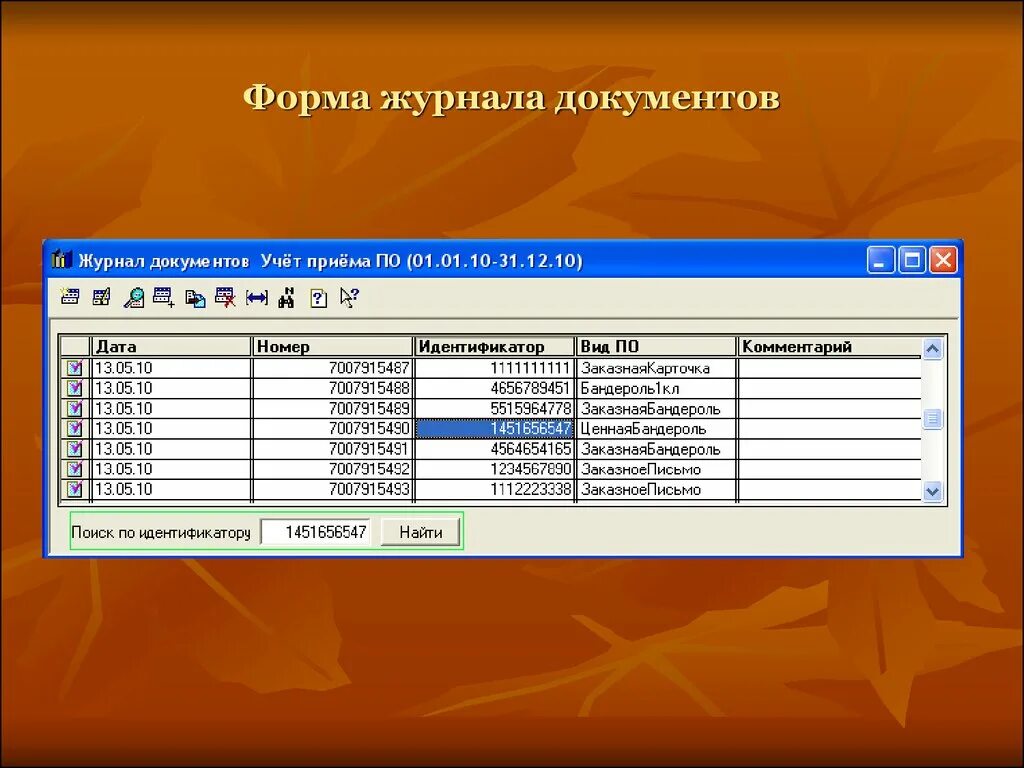Click the Вид ПО column header
The width and height of the screenshot is (1024, 768).
656,346
